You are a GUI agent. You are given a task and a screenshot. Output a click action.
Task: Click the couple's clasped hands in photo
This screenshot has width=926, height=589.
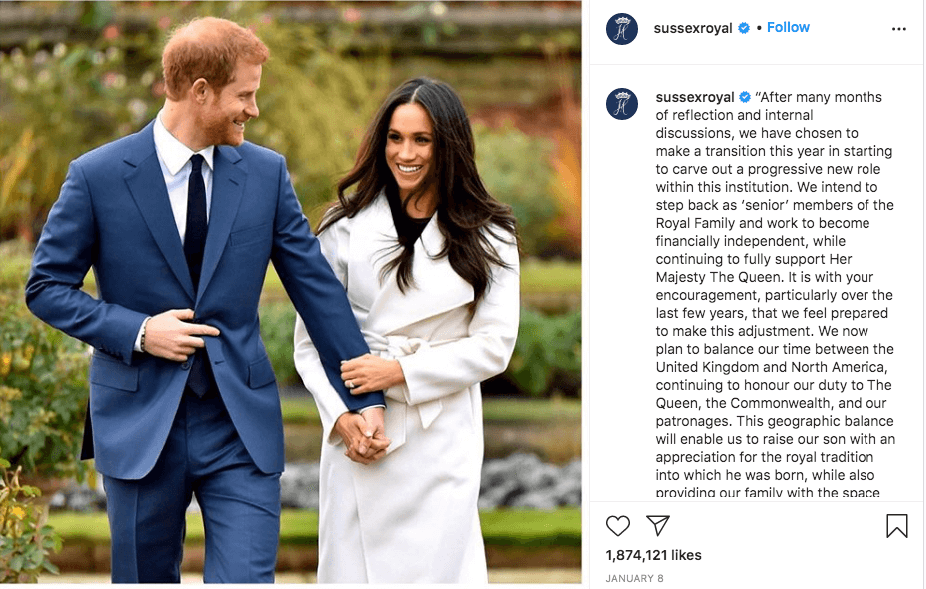361,435
